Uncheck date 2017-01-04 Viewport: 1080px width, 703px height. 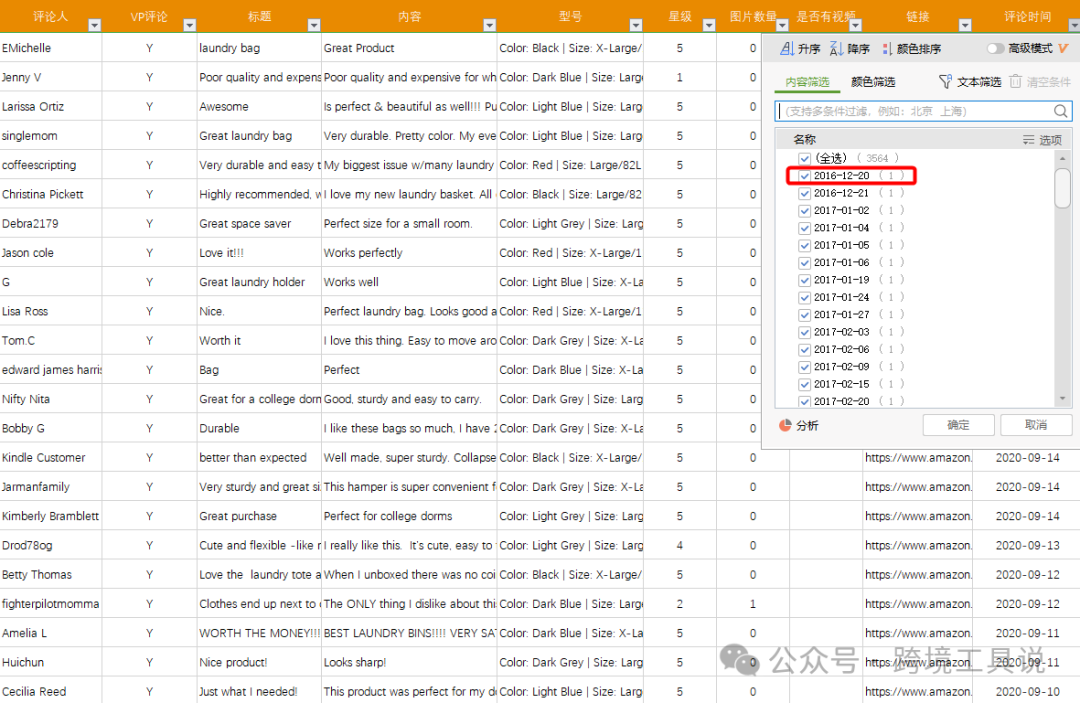(x=804, y=228)
